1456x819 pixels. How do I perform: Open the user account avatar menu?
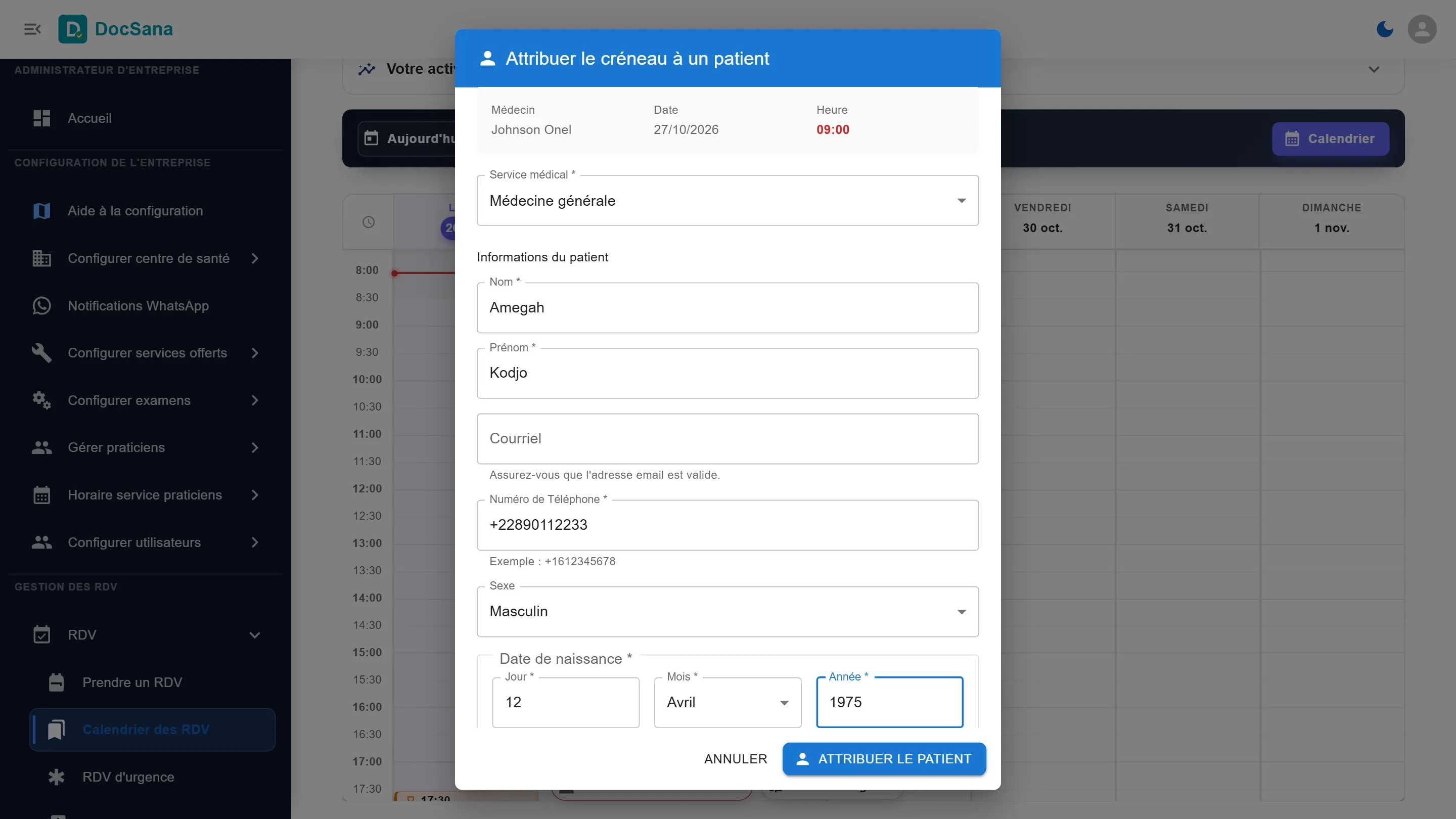(x=1422, y=29)
